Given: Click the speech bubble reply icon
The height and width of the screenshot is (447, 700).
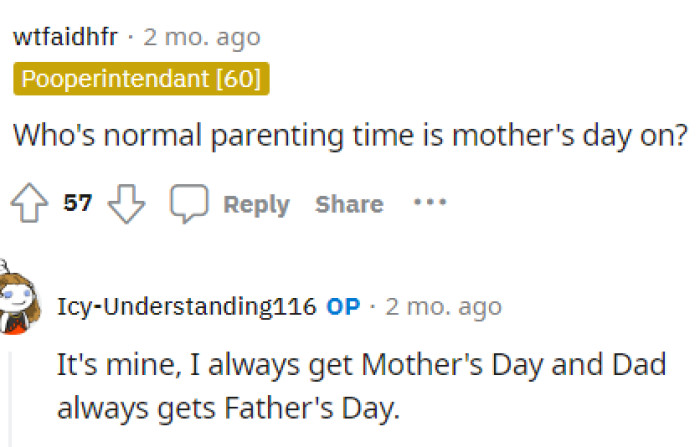Looking at the screenshot, I should coord(188,205).
